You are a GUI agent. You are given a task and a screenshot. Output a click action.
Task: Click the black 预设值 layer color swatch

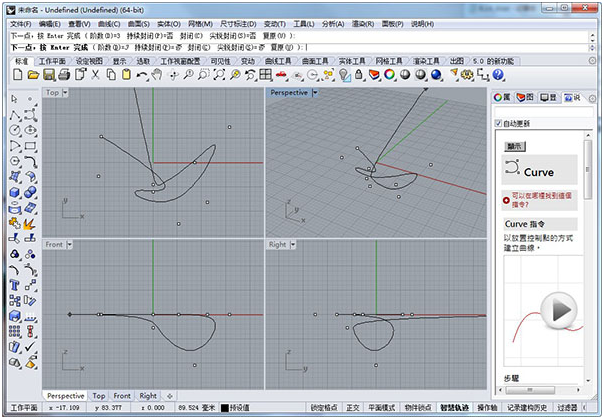tap(225, 408)
